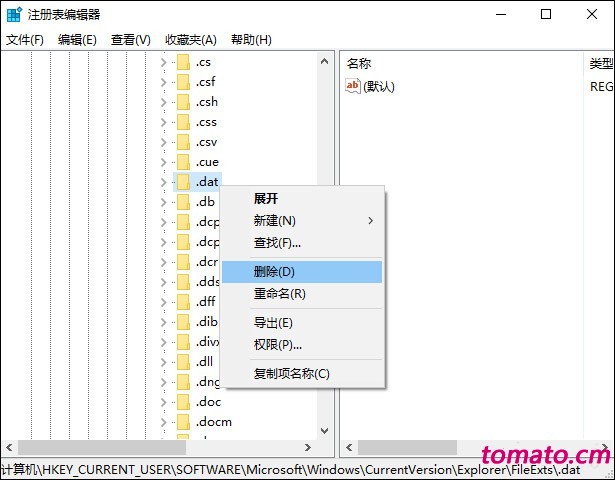Open the 帮助(H) menu
This screenshot has height=480, width=615.
(x=251, y=40)
